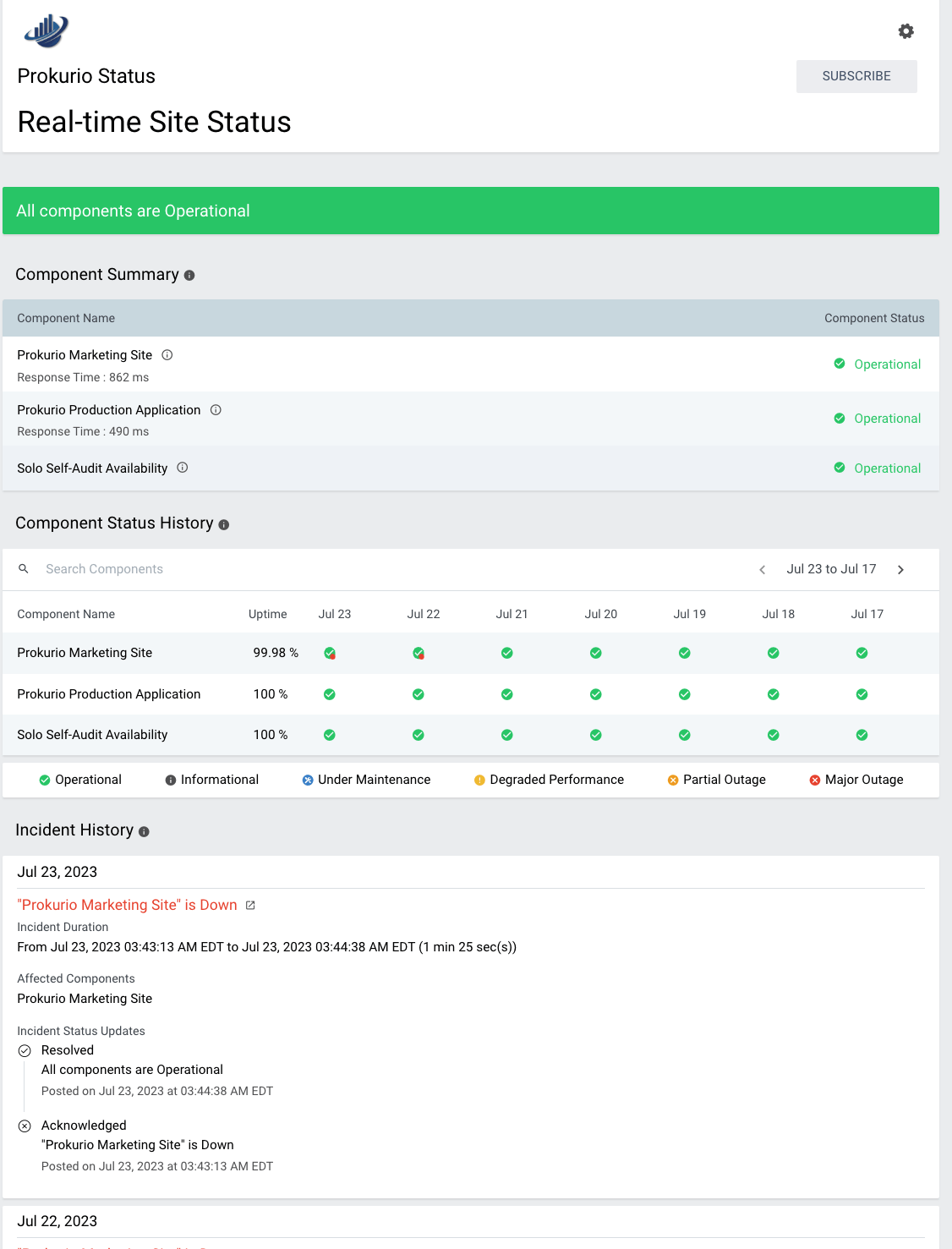Click Prokurio Marketing Site in Component Summary
This screenshot has height=1249, width=952.
[85, 355]
